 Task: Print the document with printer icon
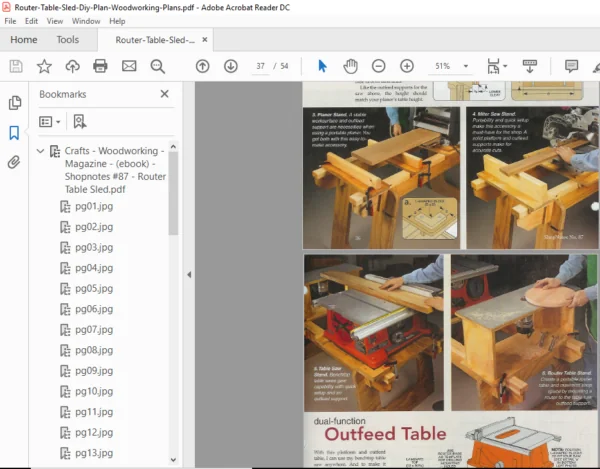pos(100,66)
